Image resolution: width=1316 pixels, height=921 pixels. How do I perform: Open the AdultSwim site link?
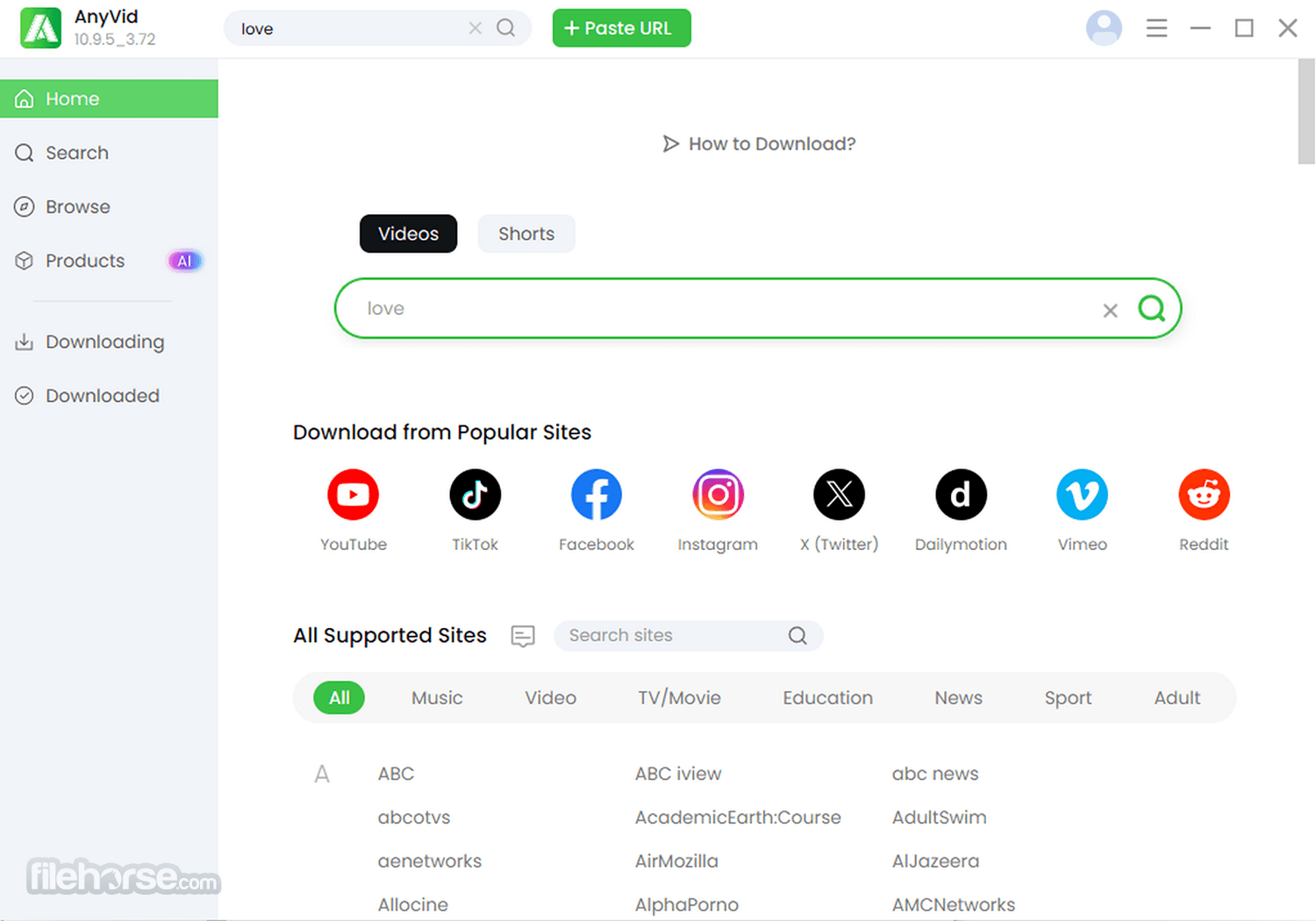(x=939, y=817)
